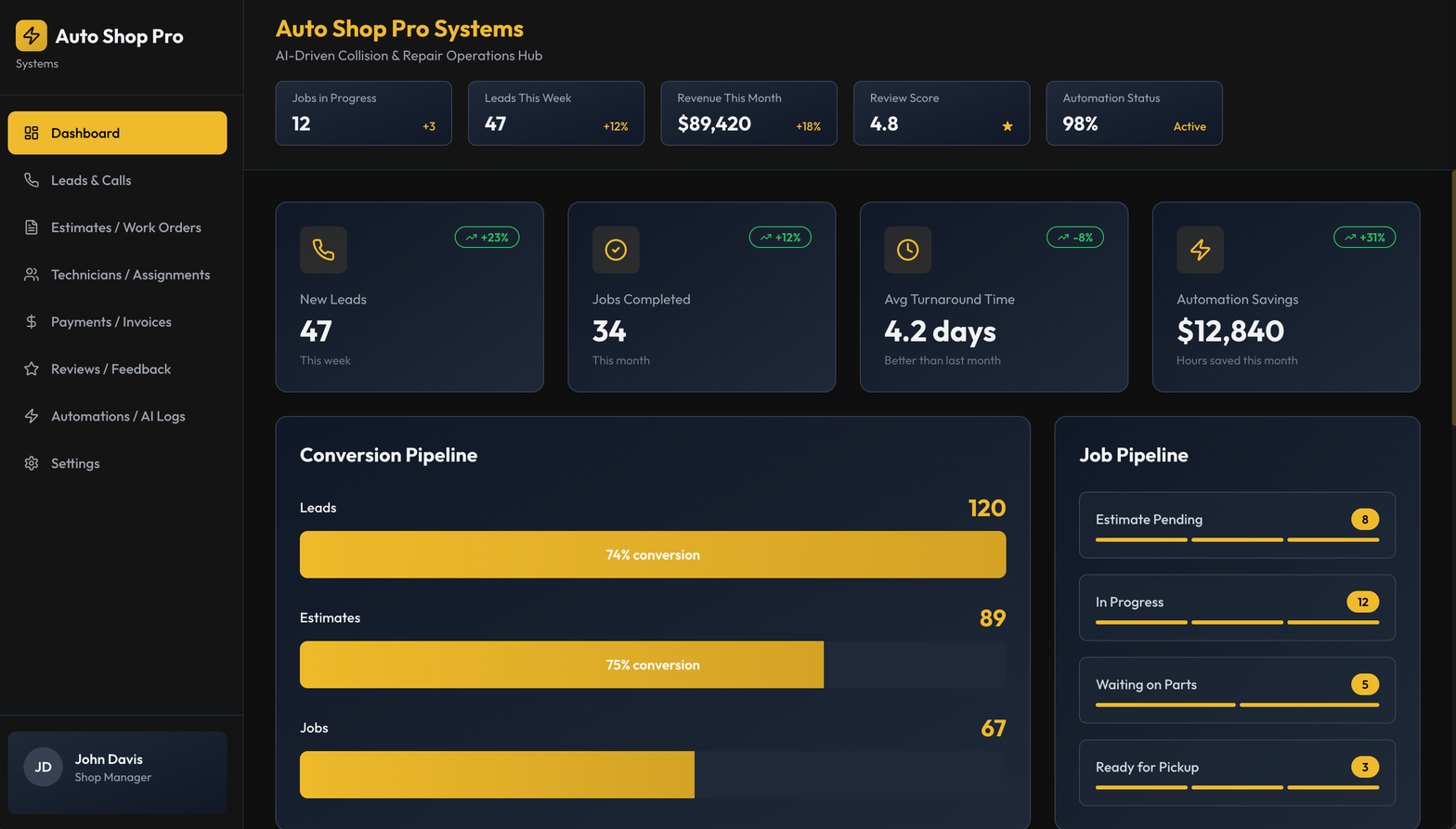
Task: Click the Jobs progress bar
Action: (x=497, y=775)
